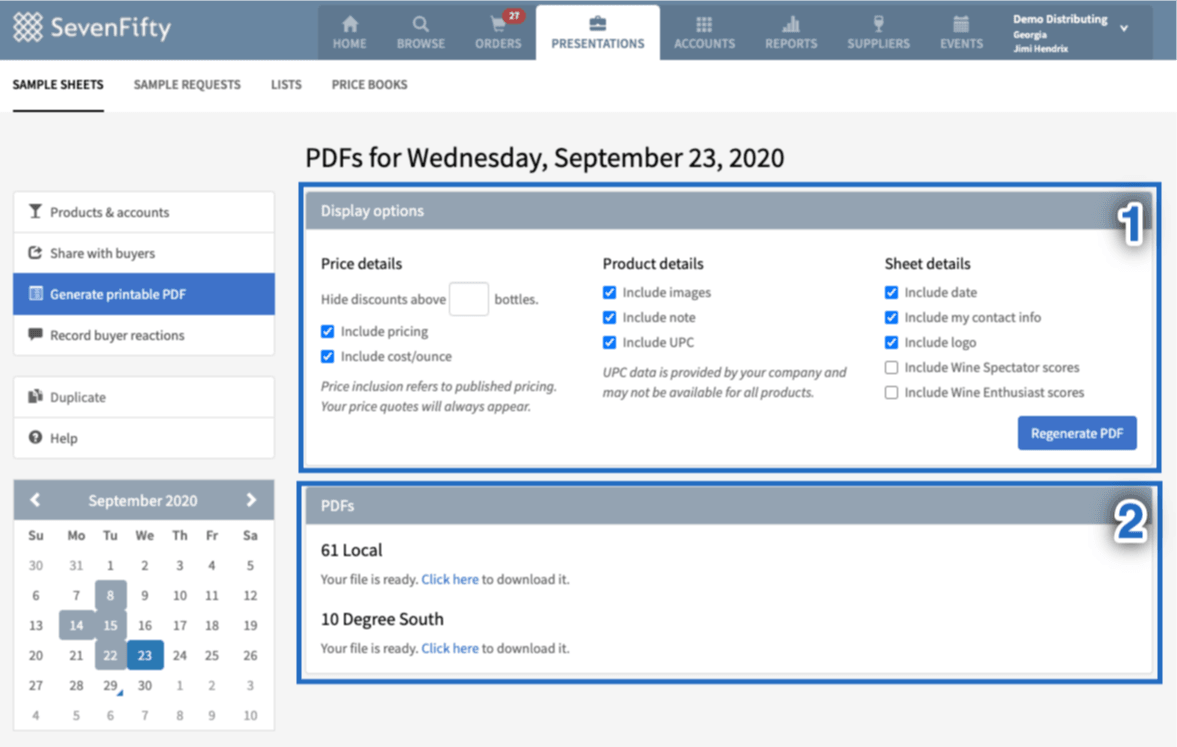This screenshot has height=747, width=1177.
Task: Select Products & accounts sidebar item
Action: 143,212
